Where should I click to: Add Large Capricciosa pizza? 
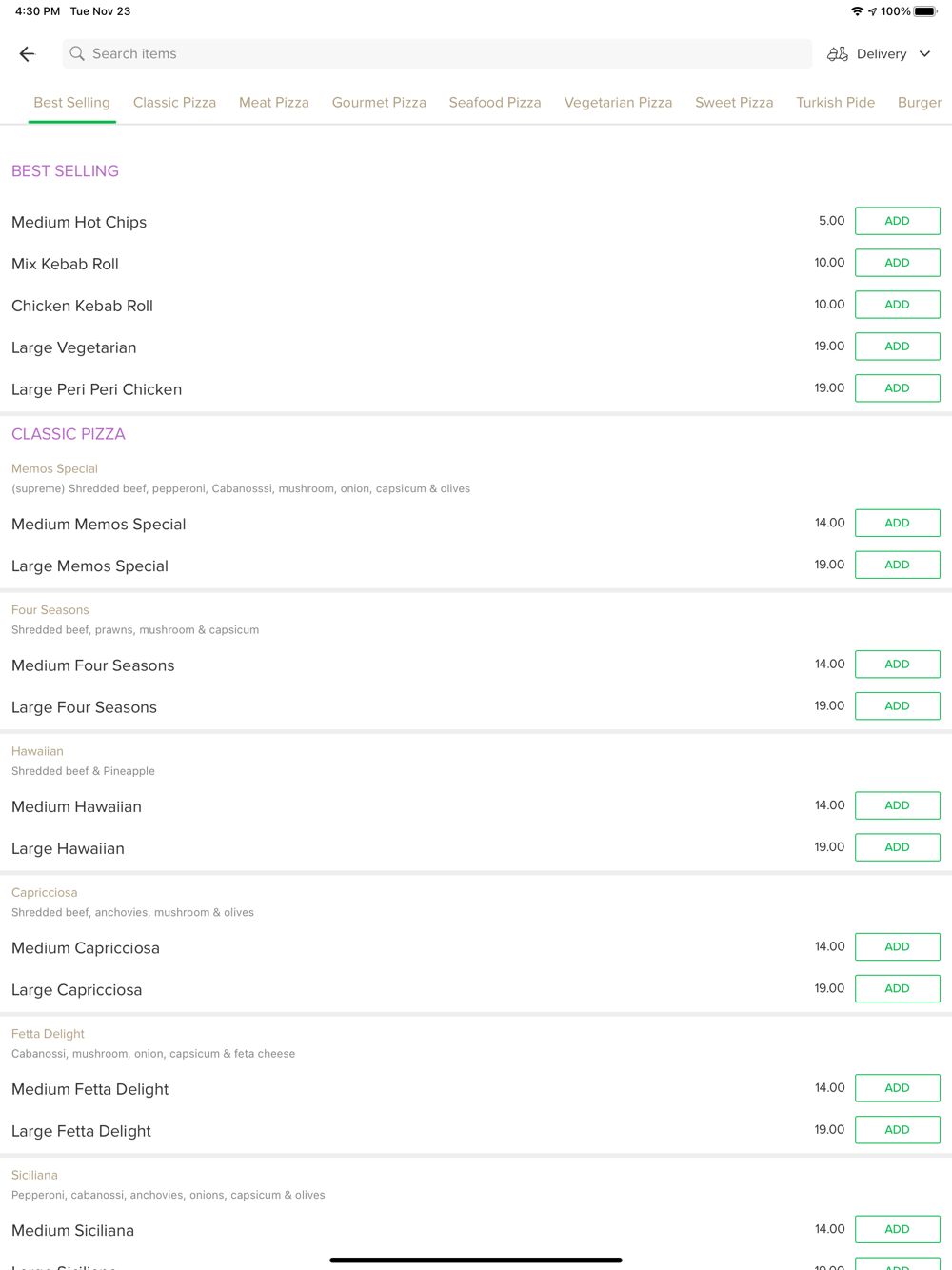[897, 988]
